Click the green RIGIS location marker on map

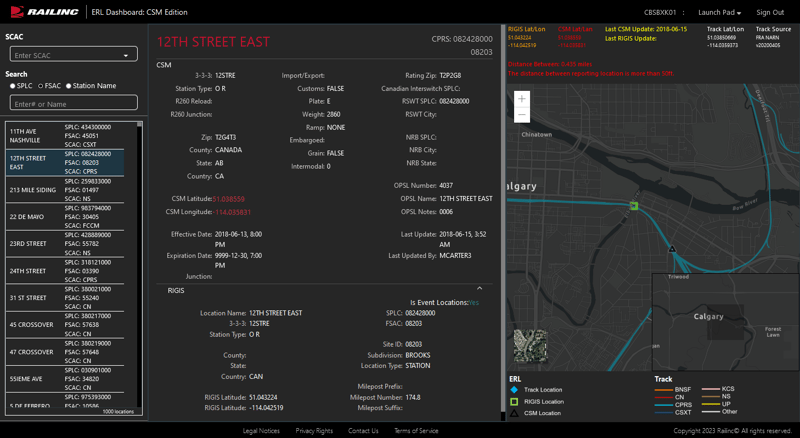coord(634,206)
